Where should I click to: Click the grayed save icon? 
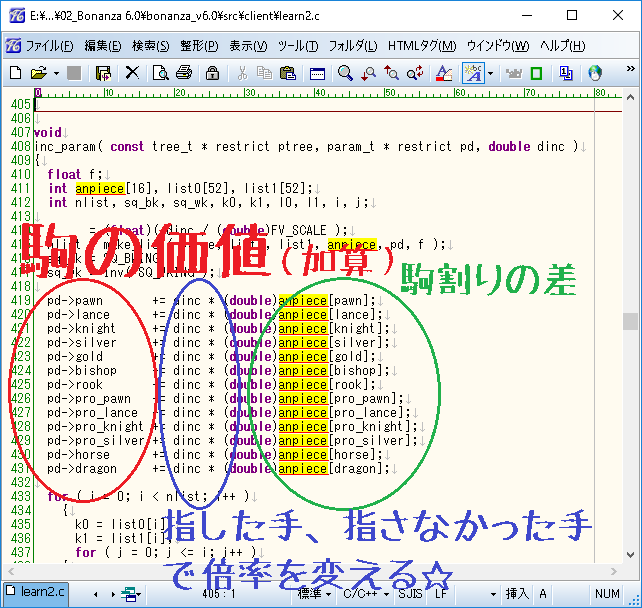pos(74,74)
